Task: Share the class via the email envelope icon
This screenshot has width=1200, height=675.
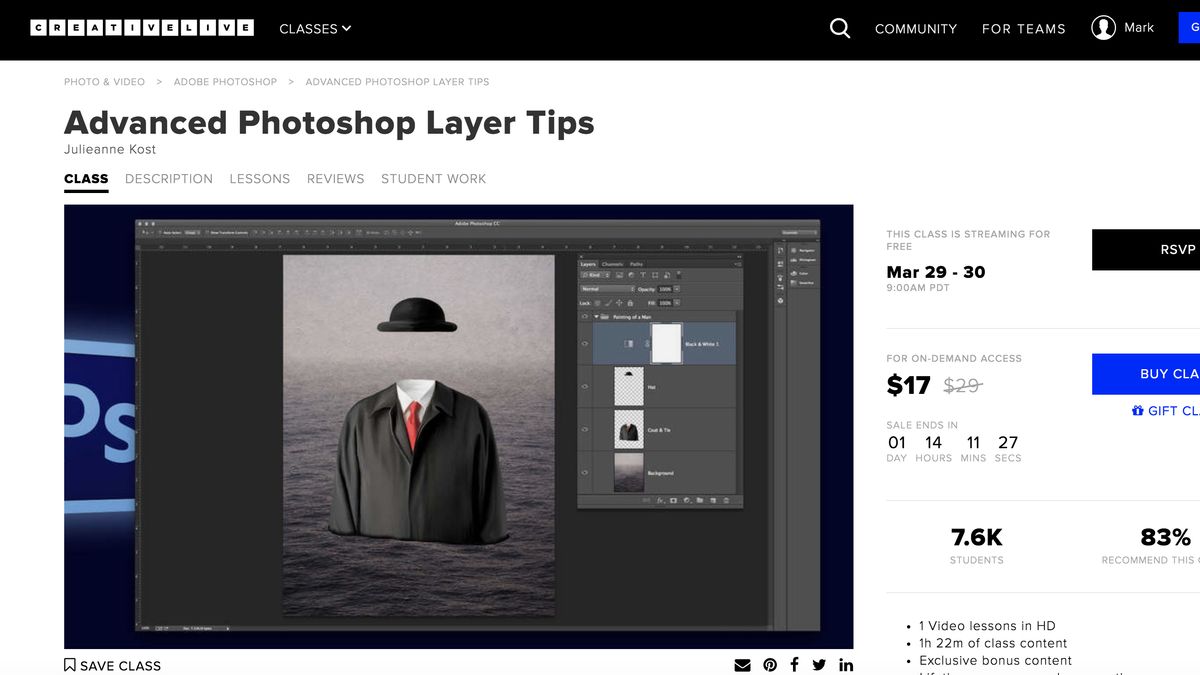Action: [742, 664]
